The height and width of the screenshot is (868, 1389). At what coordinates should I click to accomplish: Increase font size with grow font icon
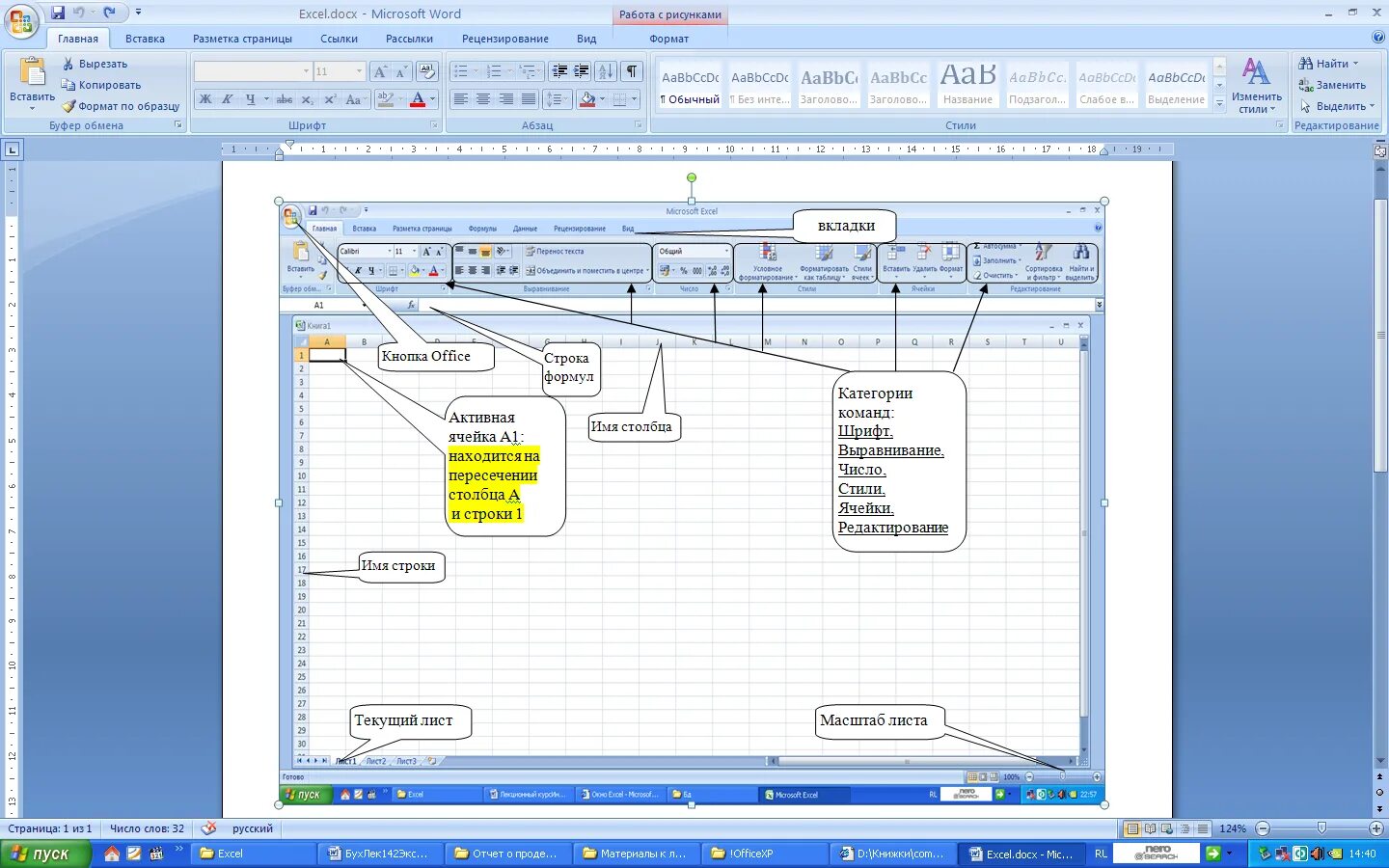[x=380, y=71]
